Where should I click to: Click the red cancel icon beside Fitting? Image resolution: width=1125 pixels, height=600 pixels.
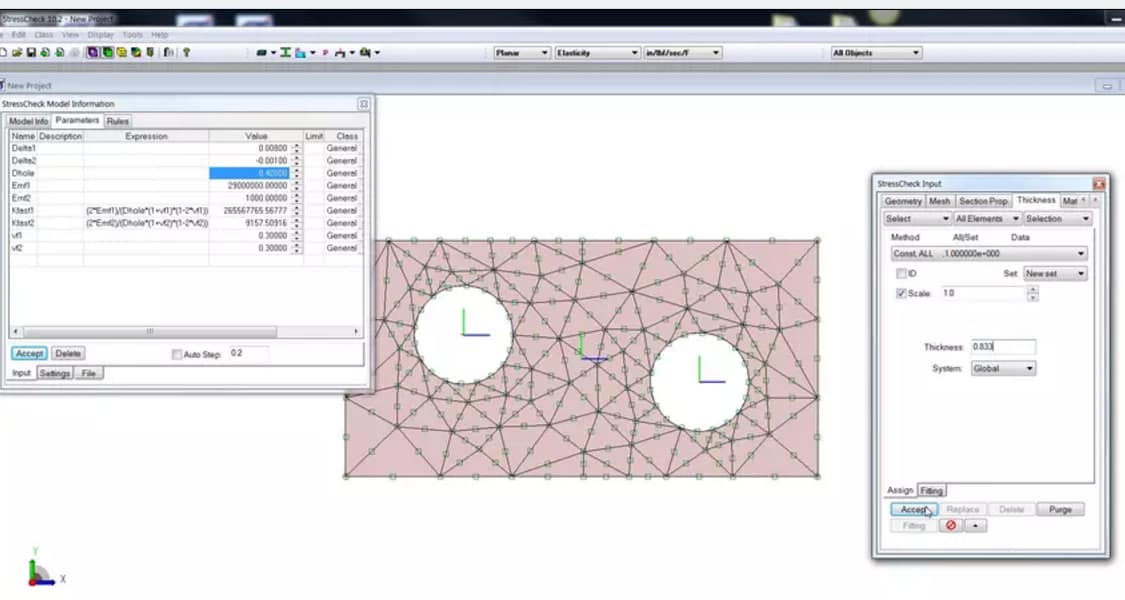coord(950,526)
